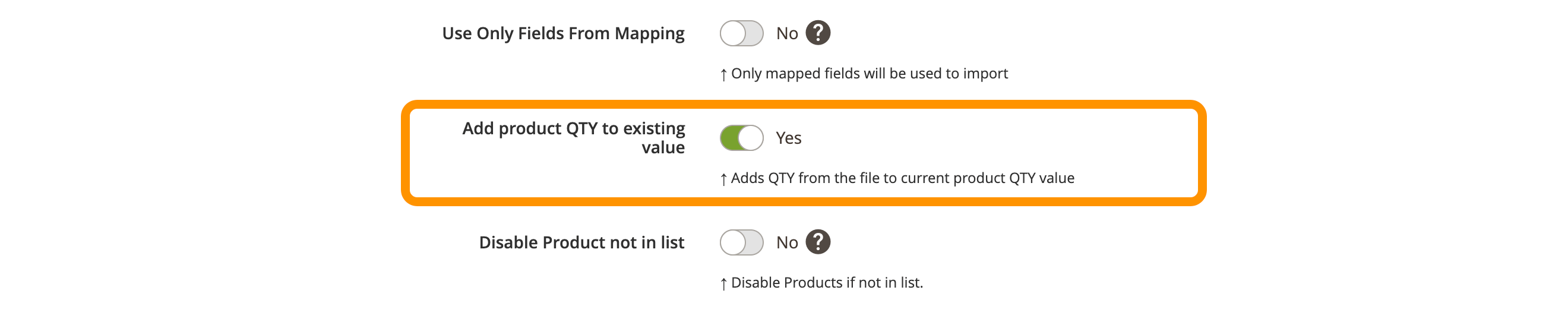Select the 'Disable Products if not in list.' note

(x=827, y=283)
